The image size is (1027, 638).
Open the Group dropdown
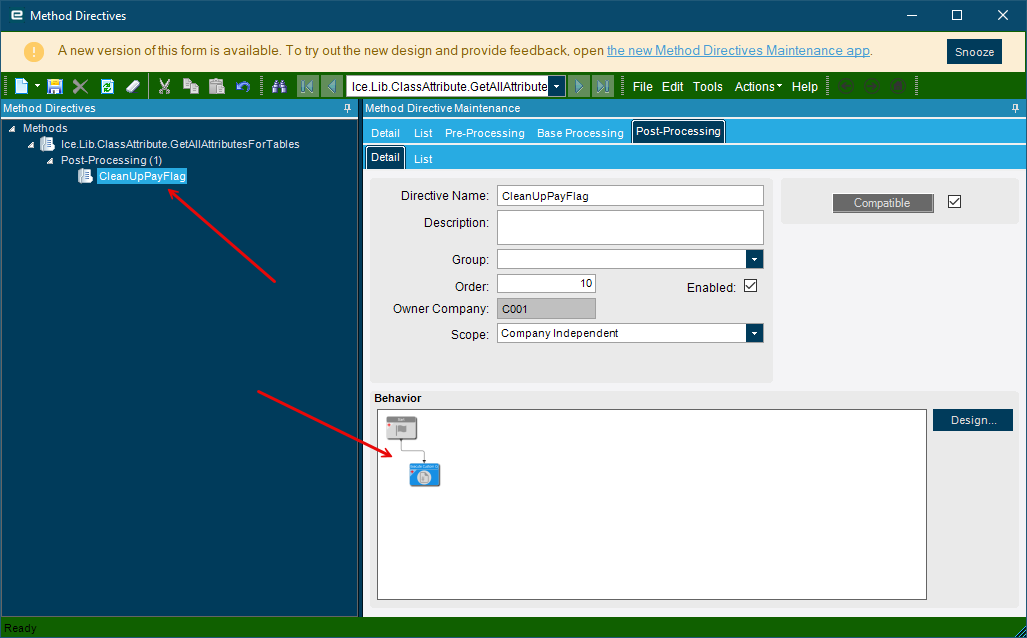754,259
